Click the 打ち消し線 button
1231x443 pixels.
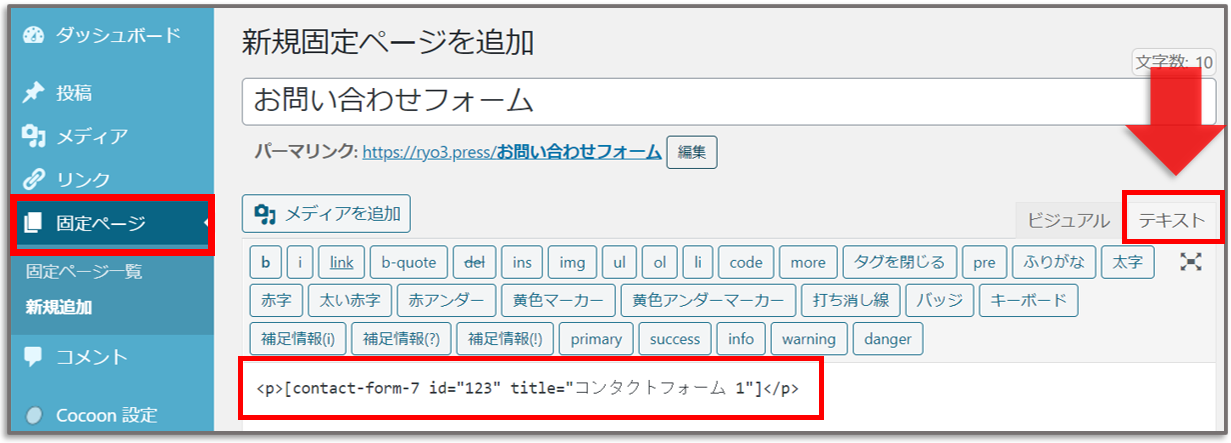[851, 300]
